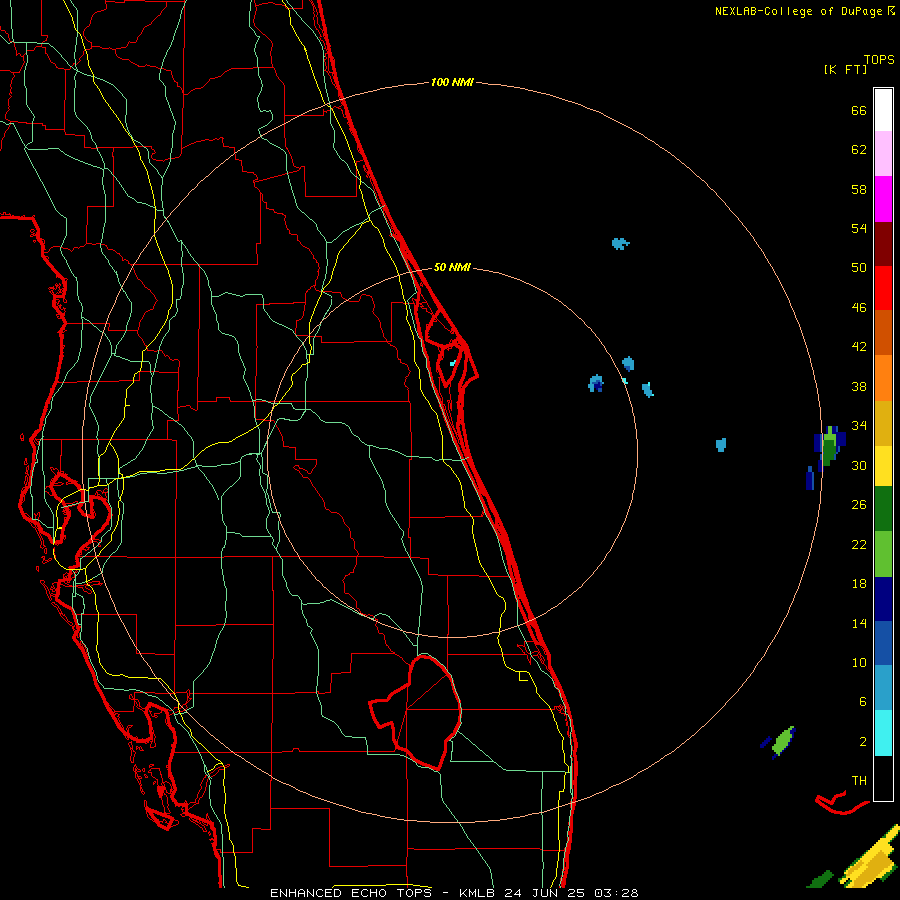Image resolution: width=900 pixels, height=900 pixels.
Task: Click the '18' legend value
Action: click(859, 583)
